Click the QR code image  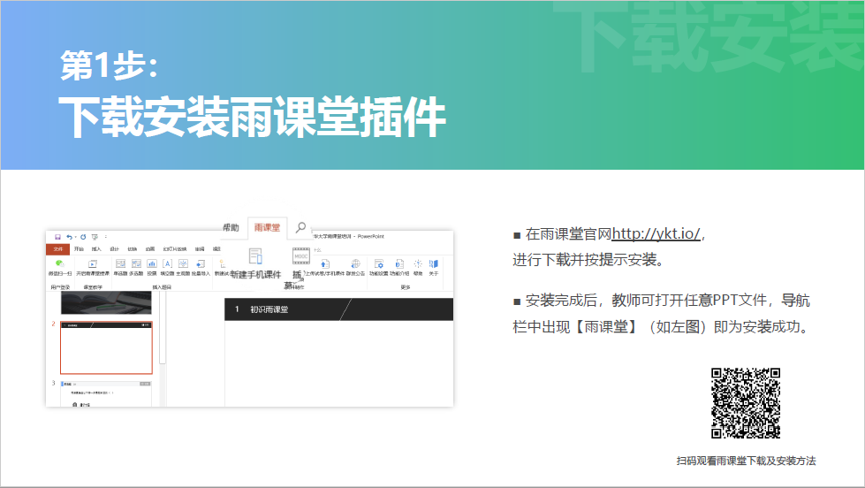(x=745, y=403)
